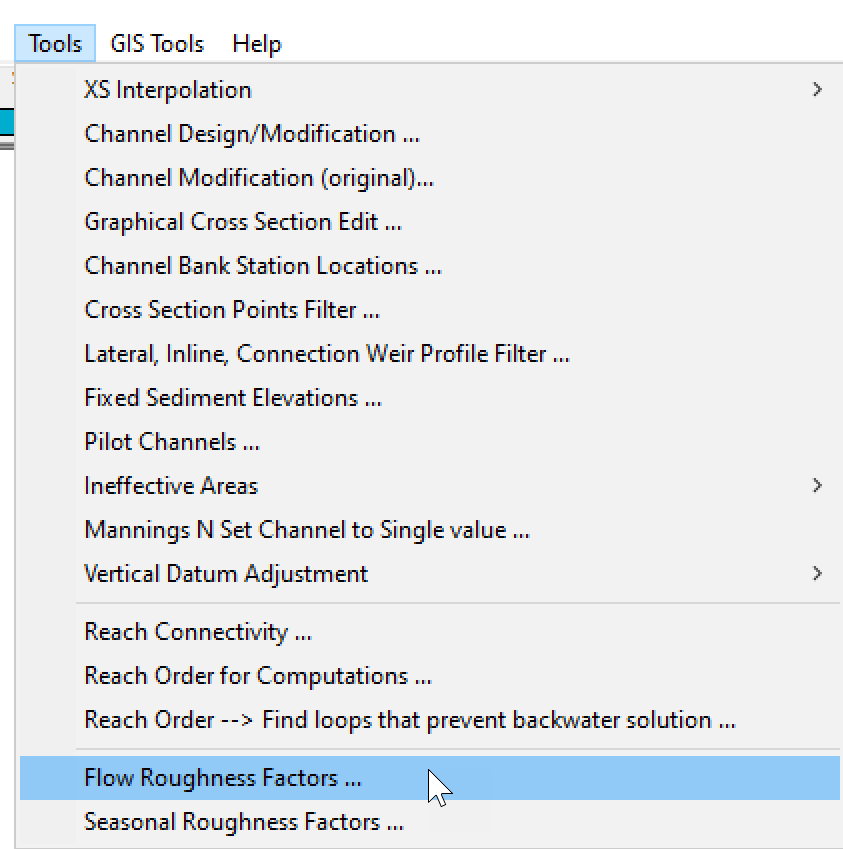Open Pilot Channels dialog
The width and height of the screenshot is (843, 849).
172,442
